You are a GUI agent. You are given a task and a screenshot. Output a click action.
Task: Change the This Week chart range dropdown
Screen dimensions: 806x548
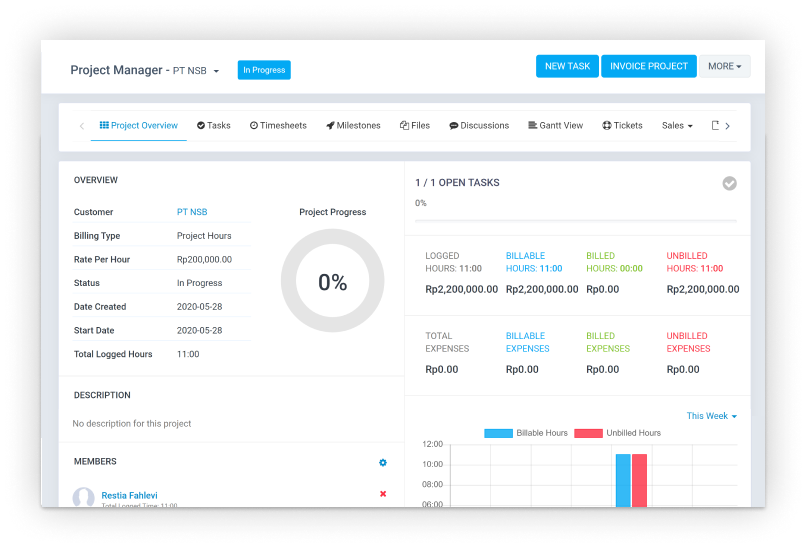tap(711, 416)
